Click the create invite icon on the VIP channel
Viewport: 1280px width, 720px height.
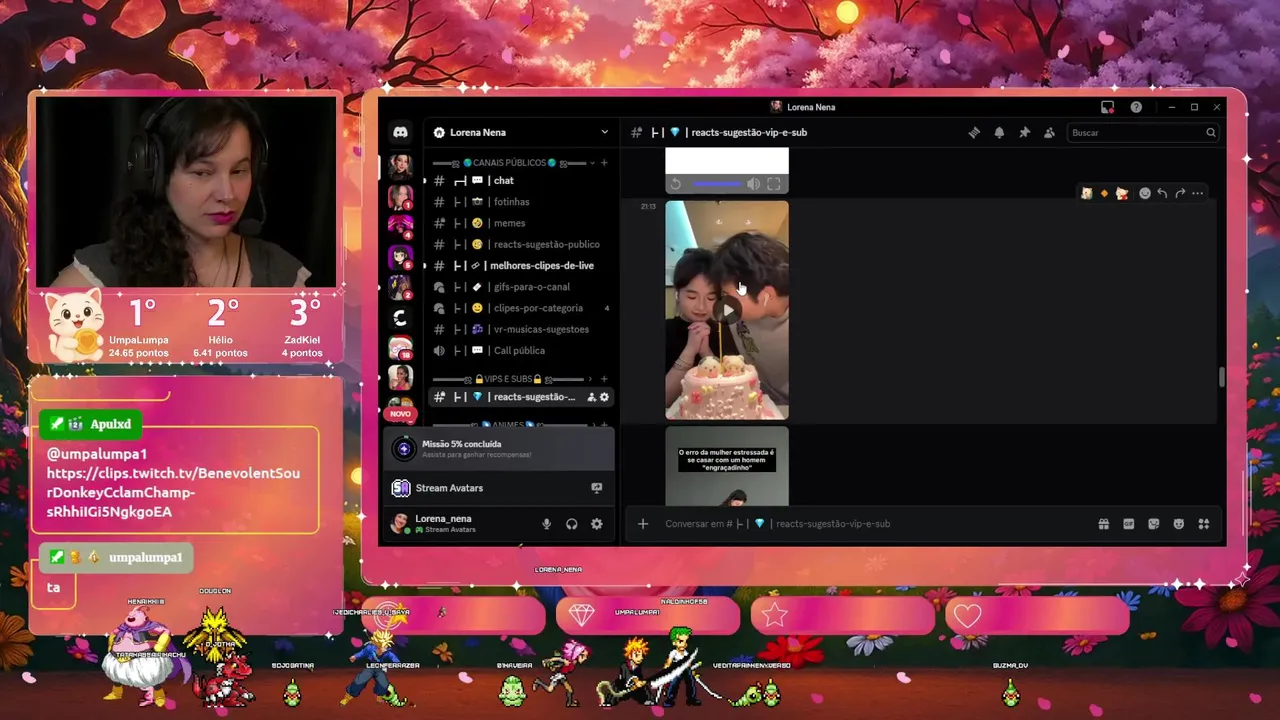pos(591,397)
